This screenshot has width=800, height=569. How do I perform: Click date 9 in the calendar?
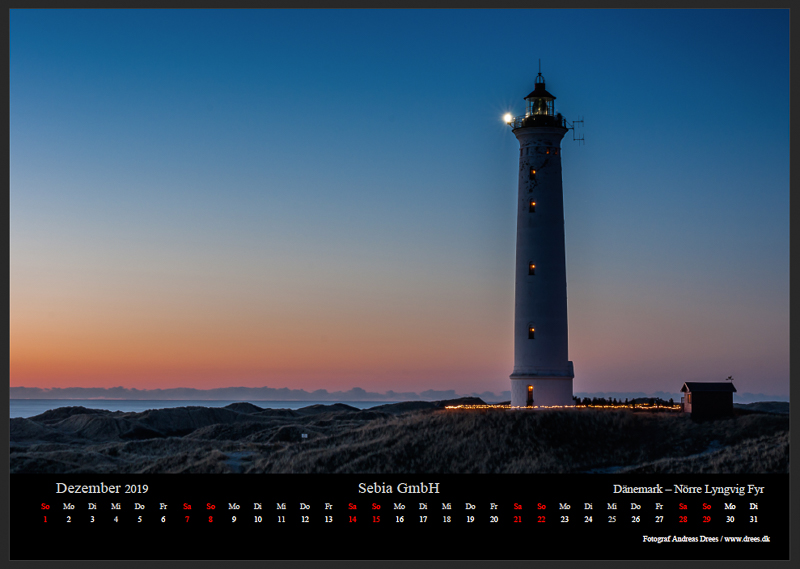[x=234, y=519]
